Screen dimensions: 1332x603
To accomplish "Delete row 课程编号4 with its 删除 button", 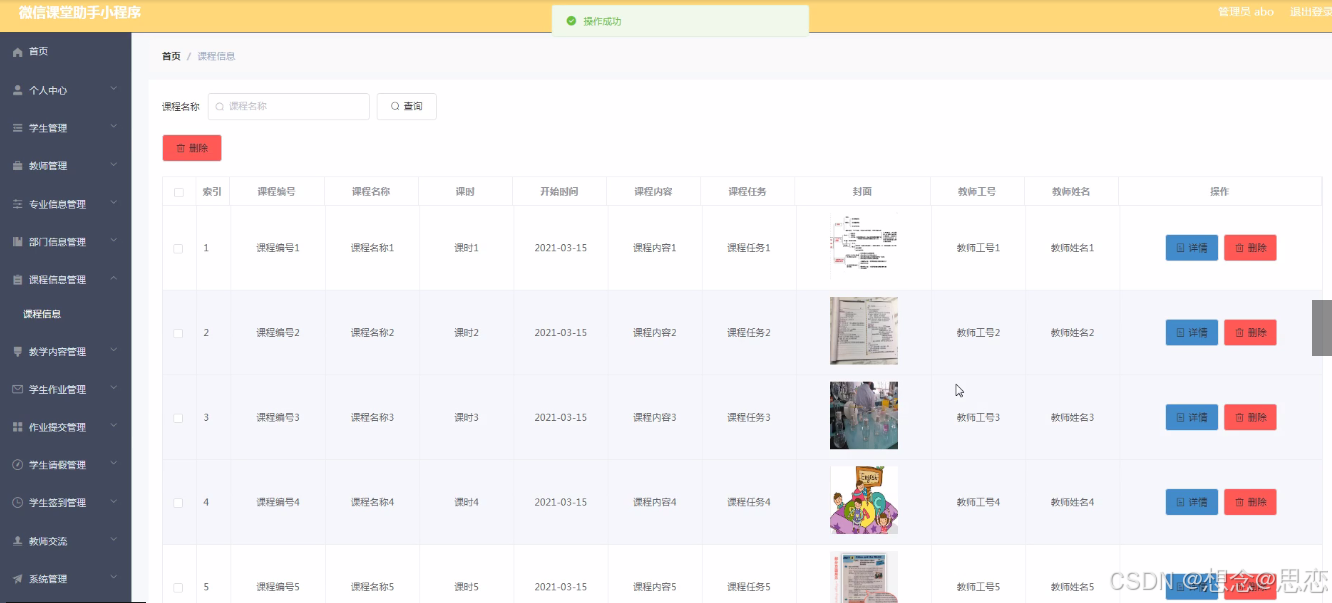I will [x=1250, y=502].
